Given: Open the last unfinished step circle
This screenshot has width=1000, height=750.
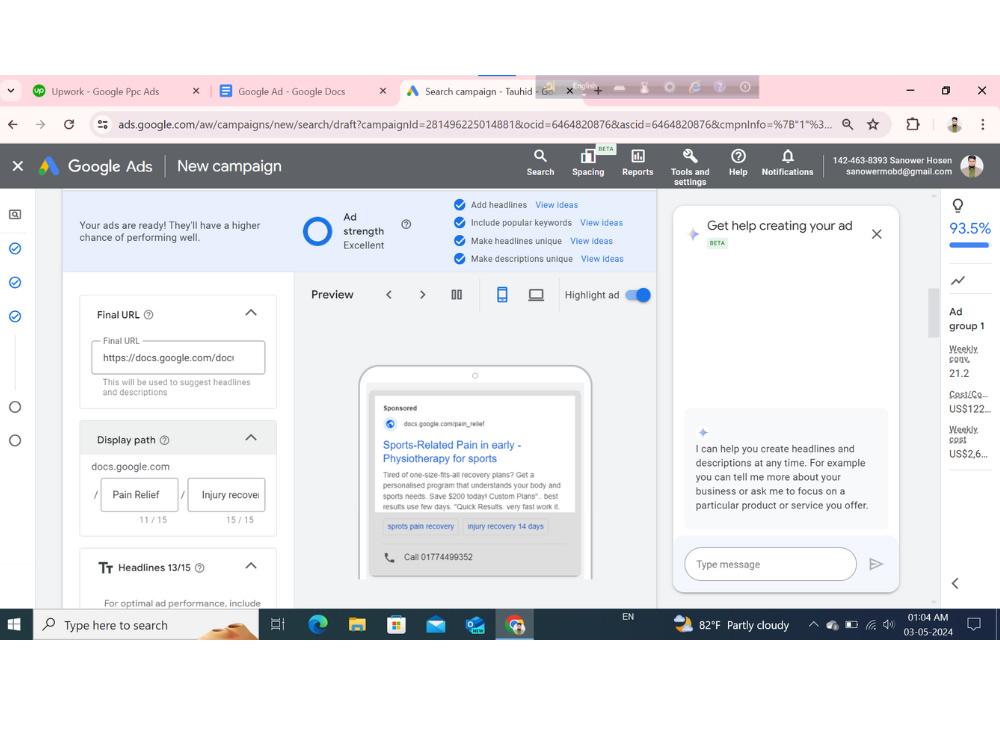Looking at the screenshot, I should (x=15, y=441).
